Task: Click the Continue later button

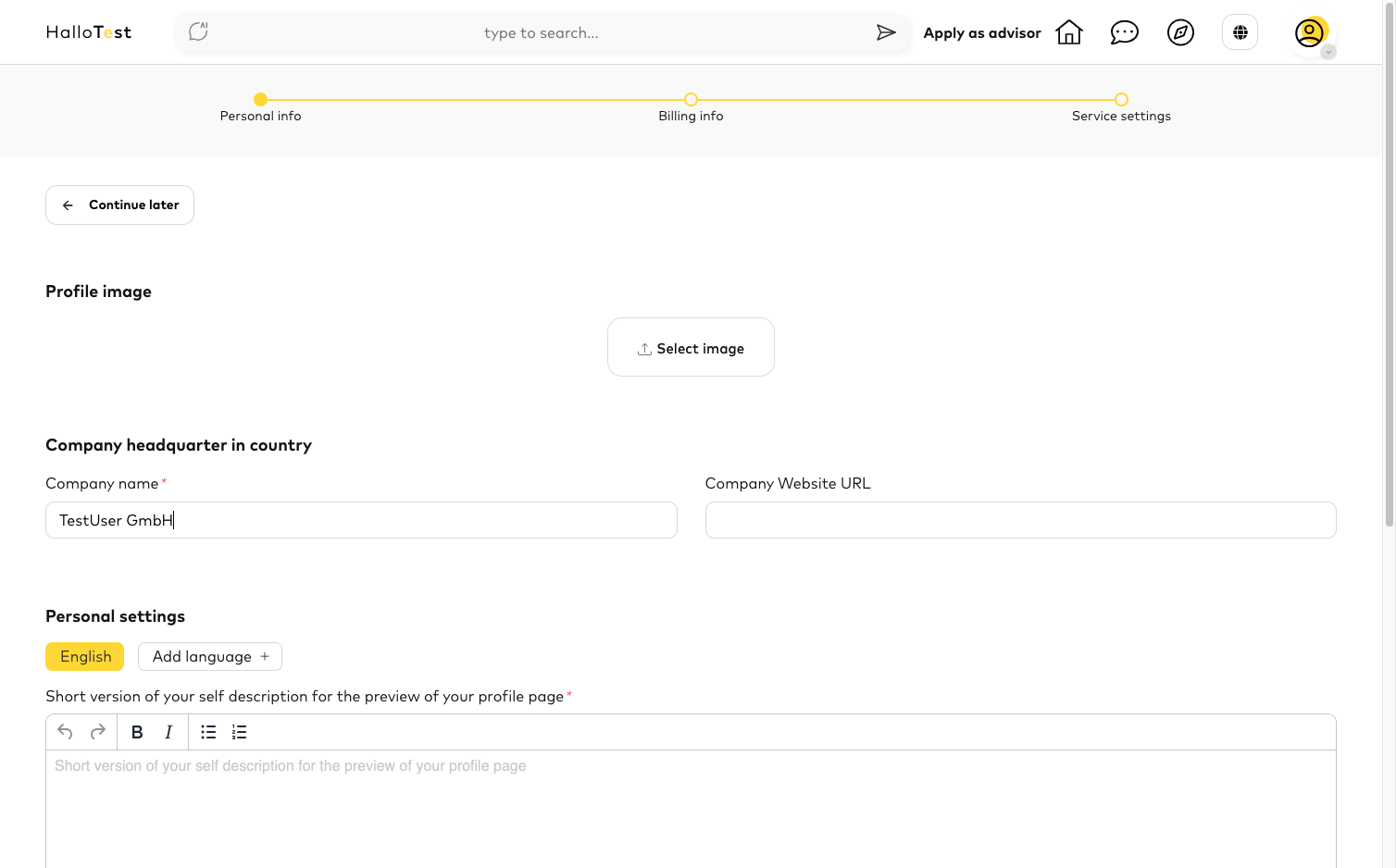Action: (x=119, y=205)
